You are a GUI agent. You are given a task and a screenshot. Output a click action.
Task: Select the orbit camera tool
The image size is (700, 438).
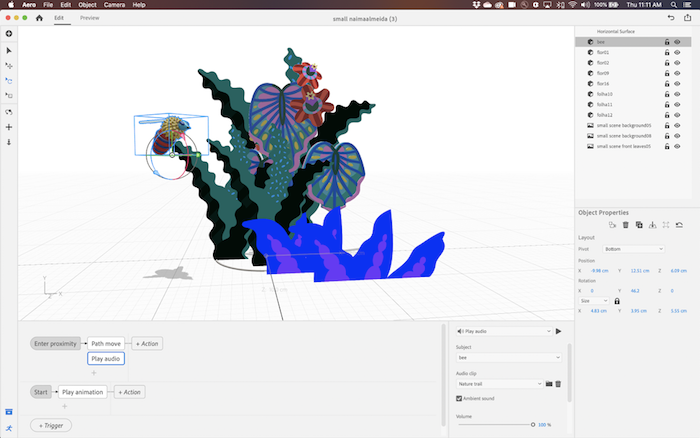[9, 112]
